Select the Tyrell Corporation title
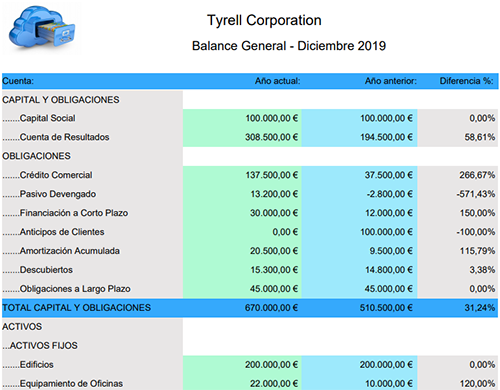The image size is (500, 390). click(x=264, y=21)
